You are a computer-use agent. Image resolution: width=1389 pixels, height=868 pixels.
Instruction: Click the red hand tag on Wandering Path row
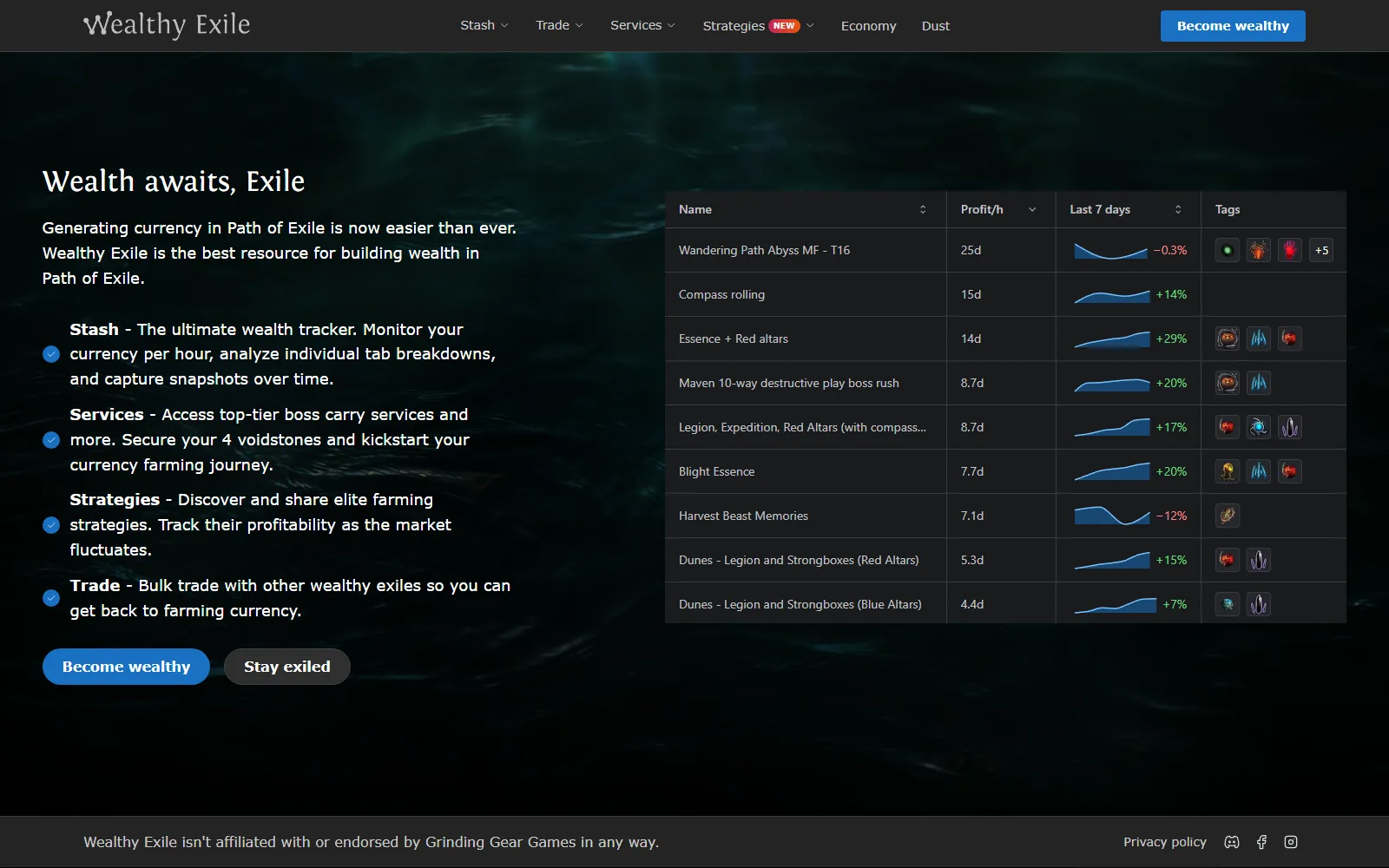[1290, 251]
